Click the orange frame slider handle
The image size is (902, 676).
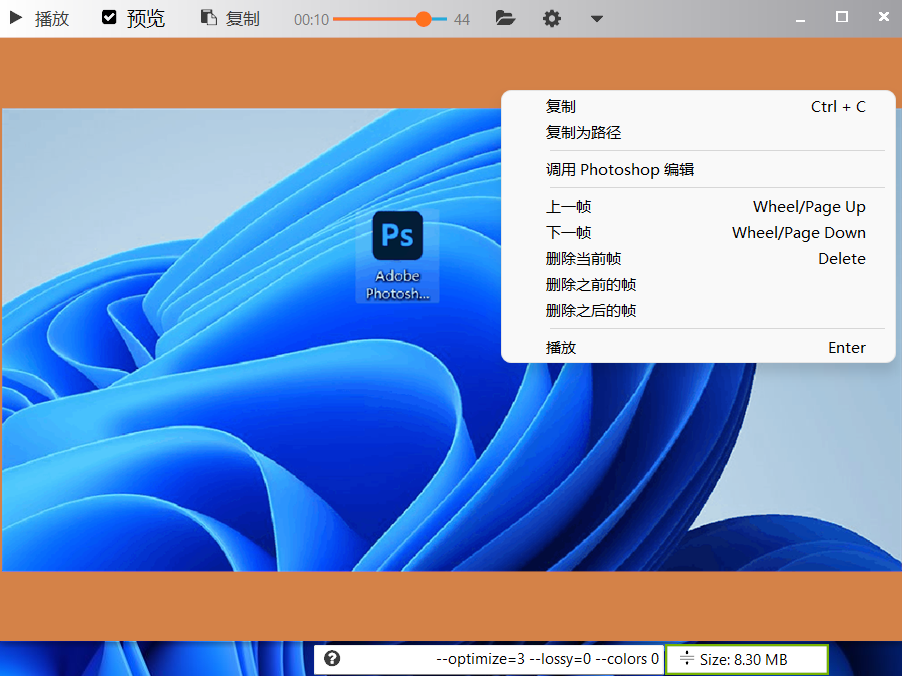(424, 19)
